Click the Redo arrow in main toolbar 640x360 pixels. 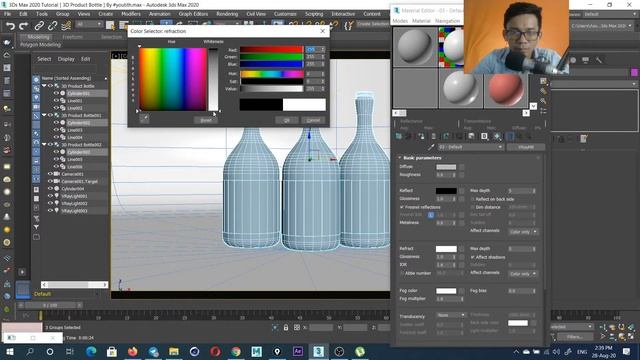[24, 26]
